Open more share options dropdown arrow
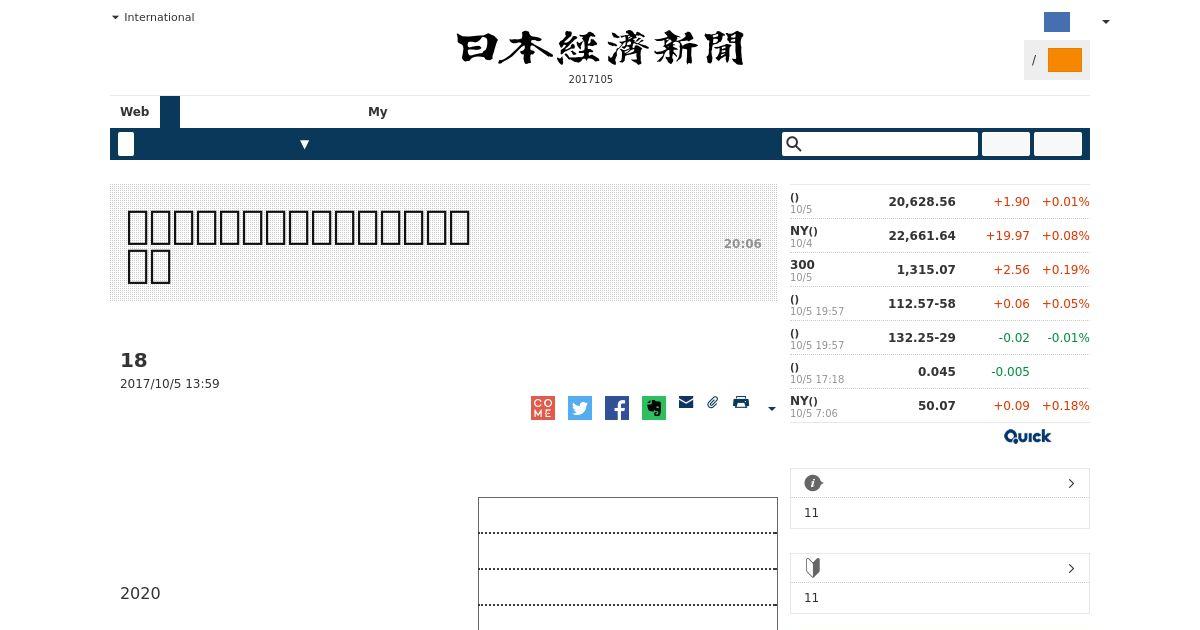Image resolution: width=1200 pixels, height=630 pixels. (771, 408)
